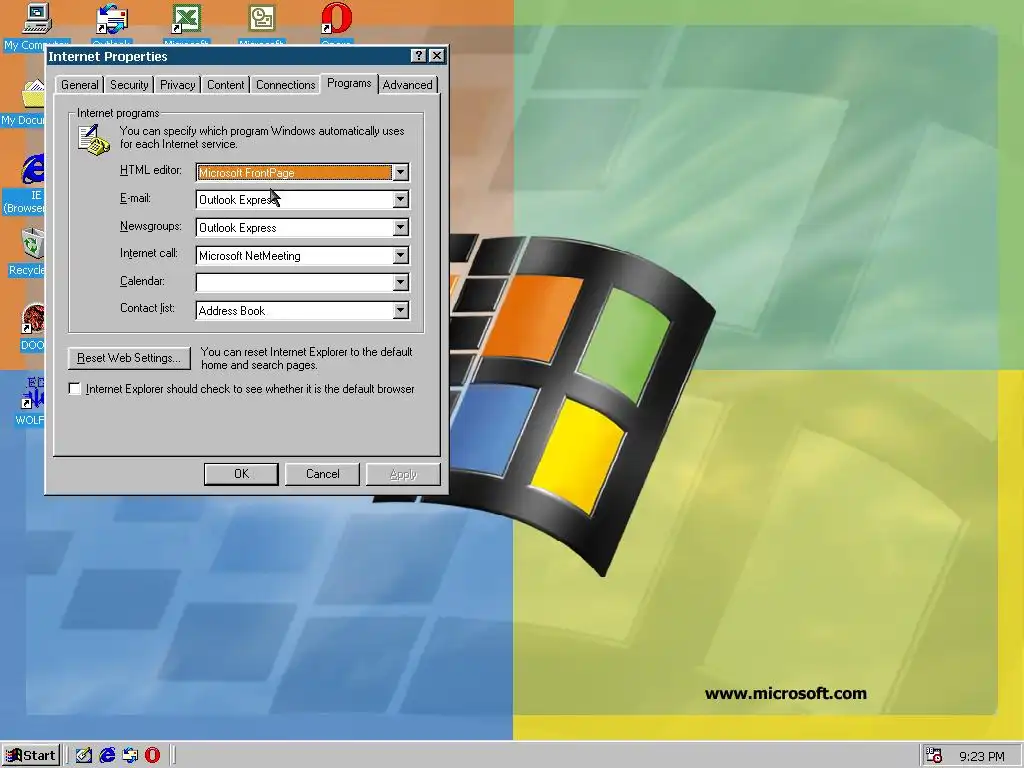Screen dimensions: 1024x768
Task: Switch to the Security tab
Action: point(129,85)
